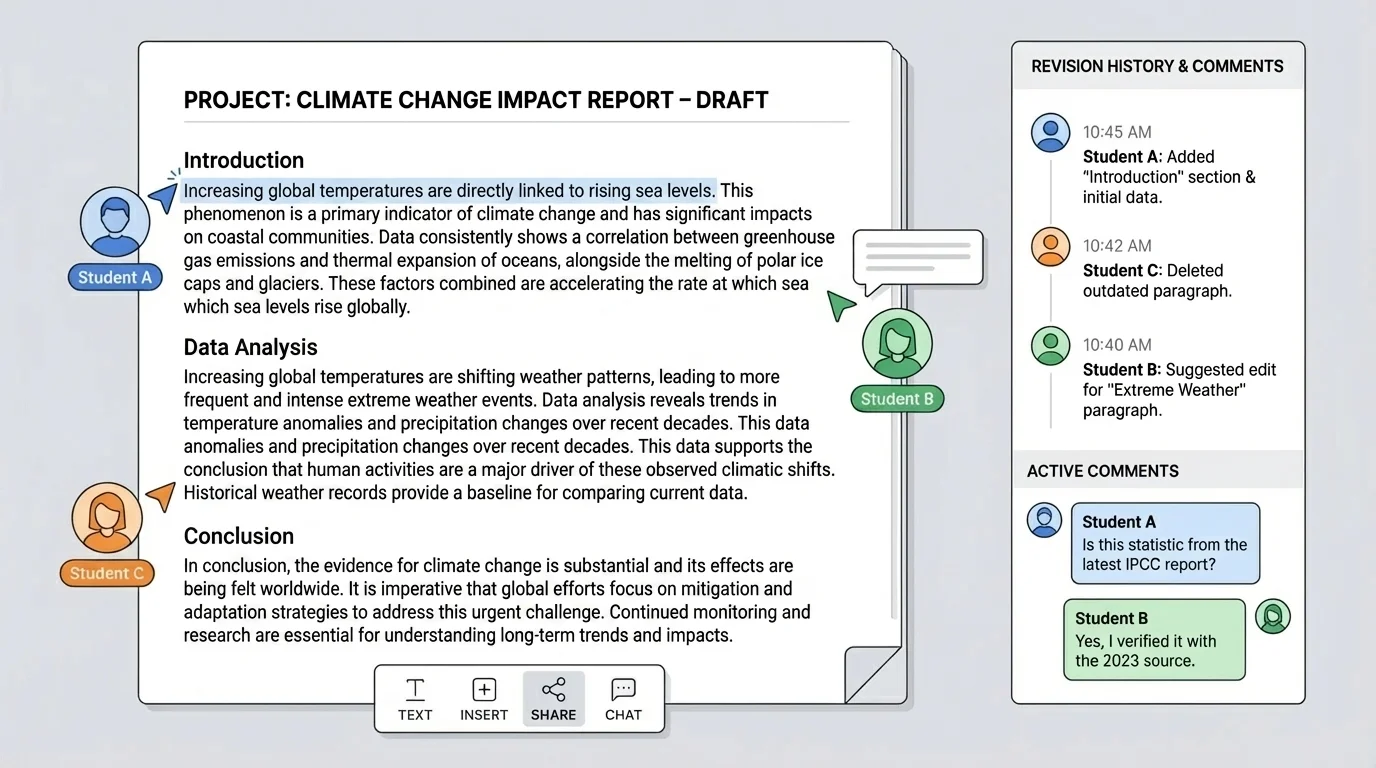Viewport: 1376px width, 768px height.
Task: Click Student B's green avatar in the 10:40 entry
Action: pyautogui.click(x=1050, y=344)
